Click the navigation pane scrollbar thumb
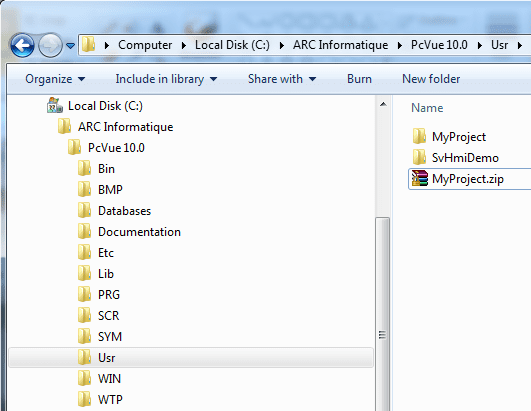531x411 pixels. (383, 314)
